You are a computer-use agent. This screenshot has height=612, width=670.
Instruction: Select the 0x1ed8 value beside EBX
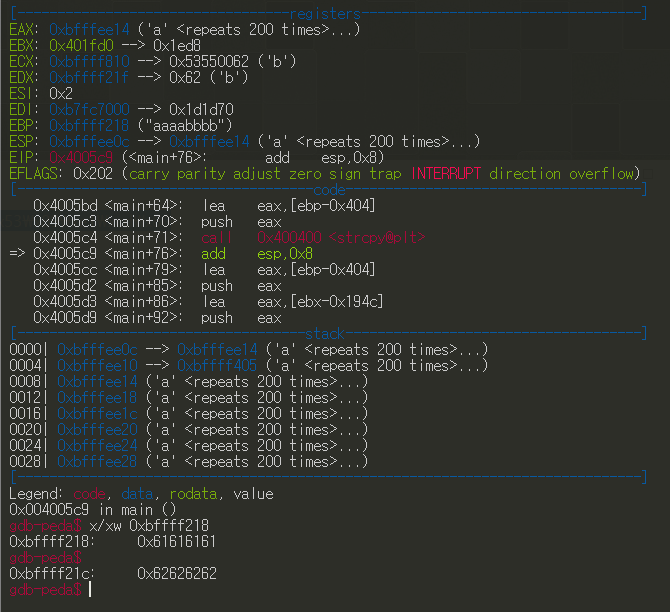tap(177, 45)
